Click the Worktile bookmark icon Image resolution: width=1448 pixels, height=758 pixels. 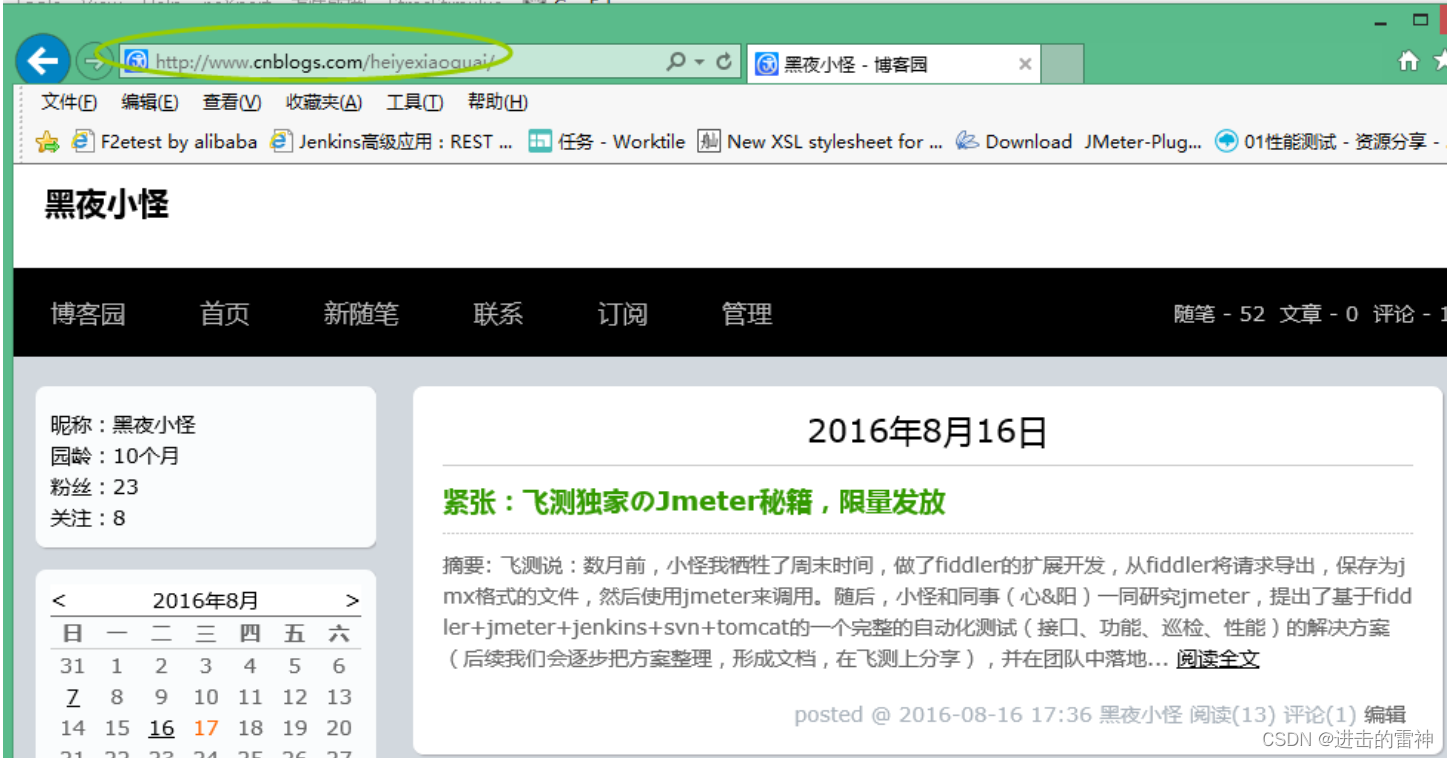pyautogui.click(x=540, y=142)
